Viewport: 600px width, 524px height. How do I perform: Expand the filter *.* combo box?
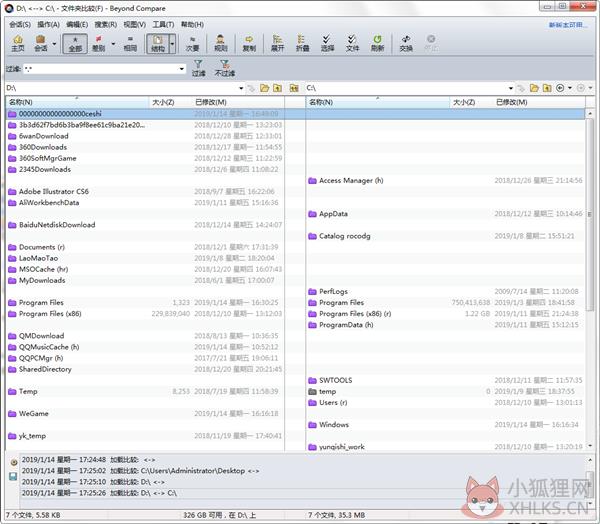click(181, 69)
